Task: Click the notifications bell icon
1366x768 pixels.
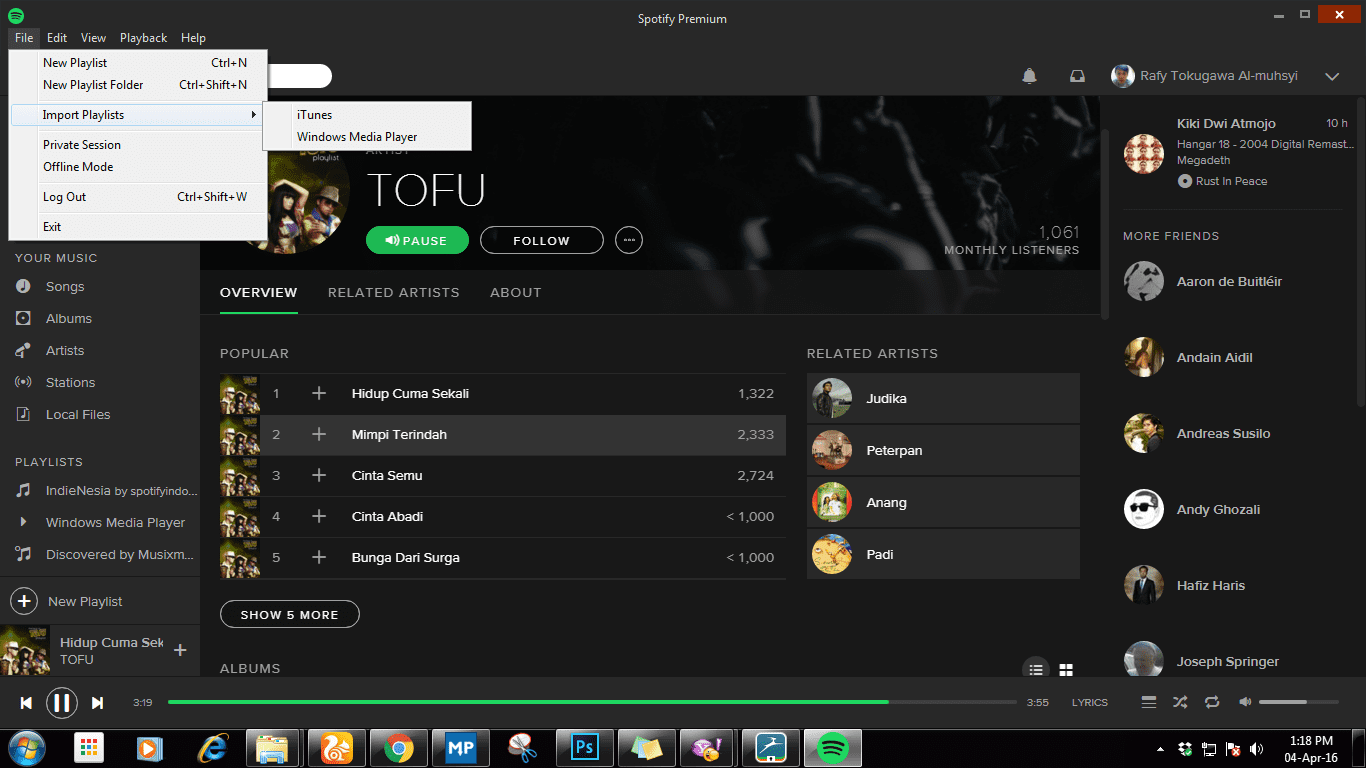Action: pyautogui.click(x=1029, y=76)
